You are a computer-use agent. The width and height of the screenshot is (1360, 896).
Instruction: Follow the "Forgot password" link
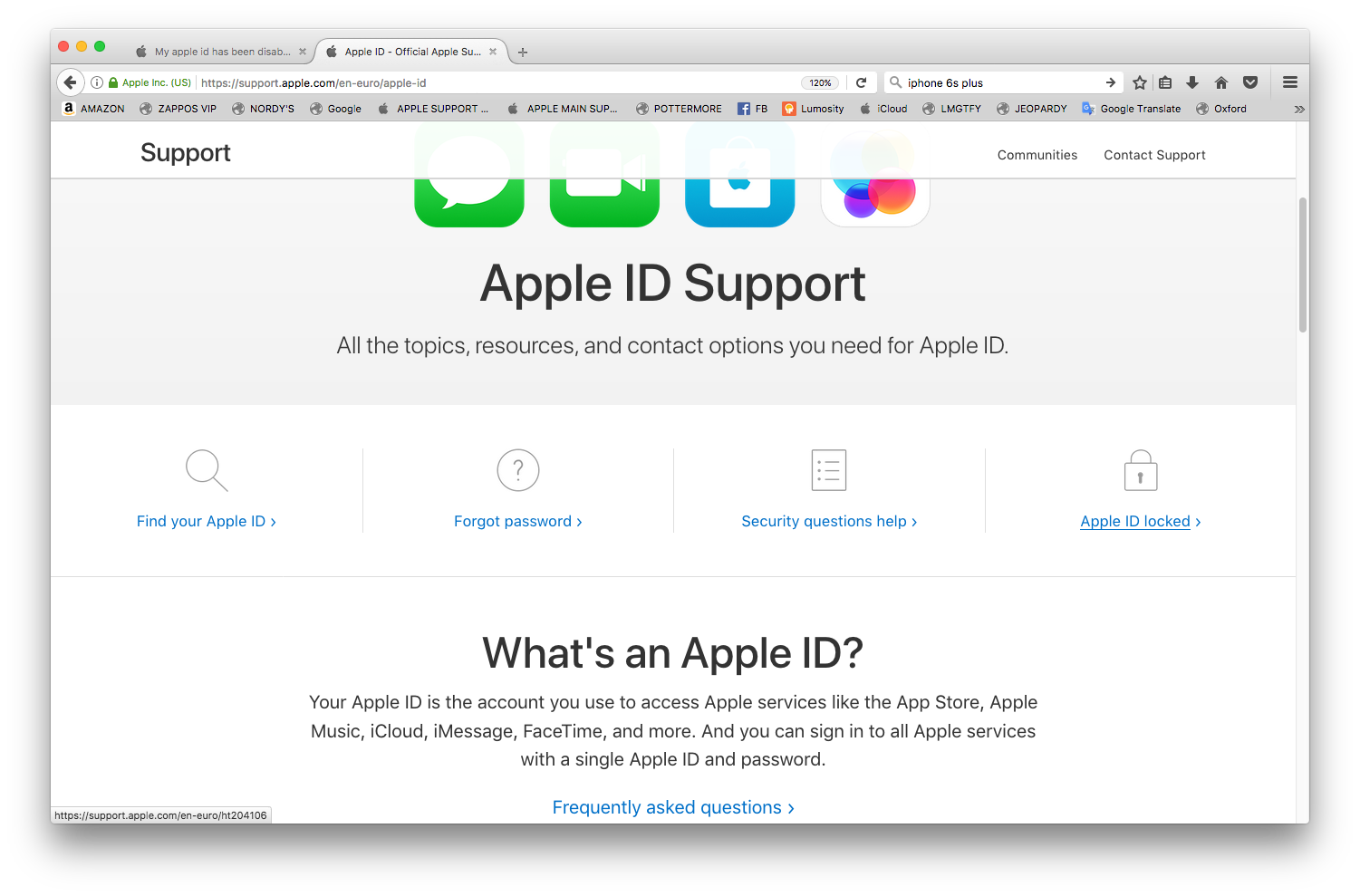[518, 521]
